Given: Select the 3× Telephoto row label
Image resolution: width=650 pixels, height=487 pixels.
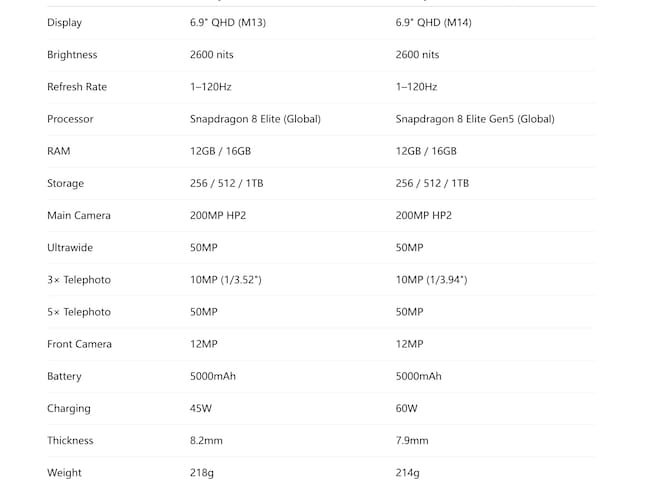Looking at the screenshot, I should click(78, 280).
